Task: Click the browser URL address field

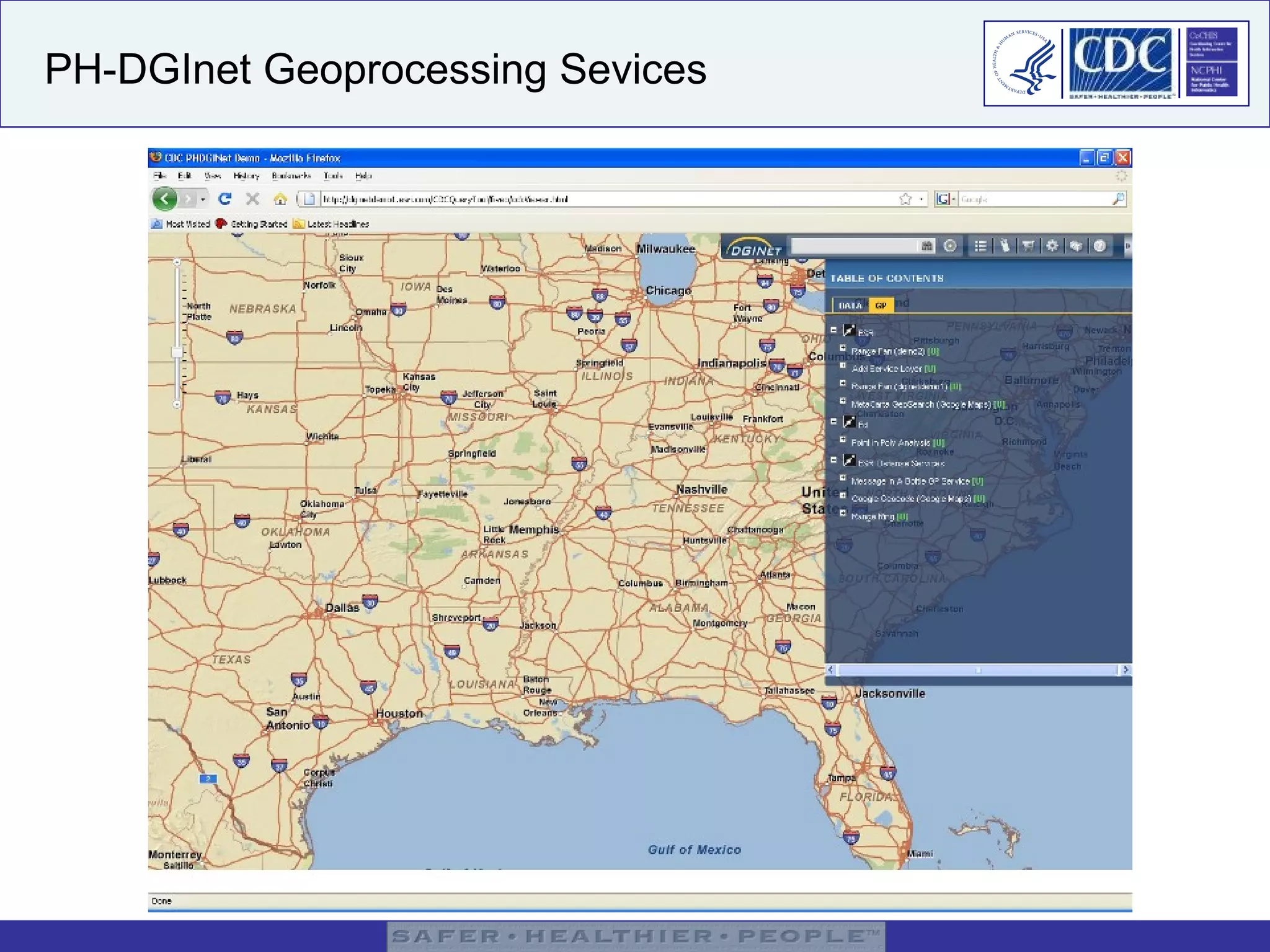Action: click(x=608, y=199)
